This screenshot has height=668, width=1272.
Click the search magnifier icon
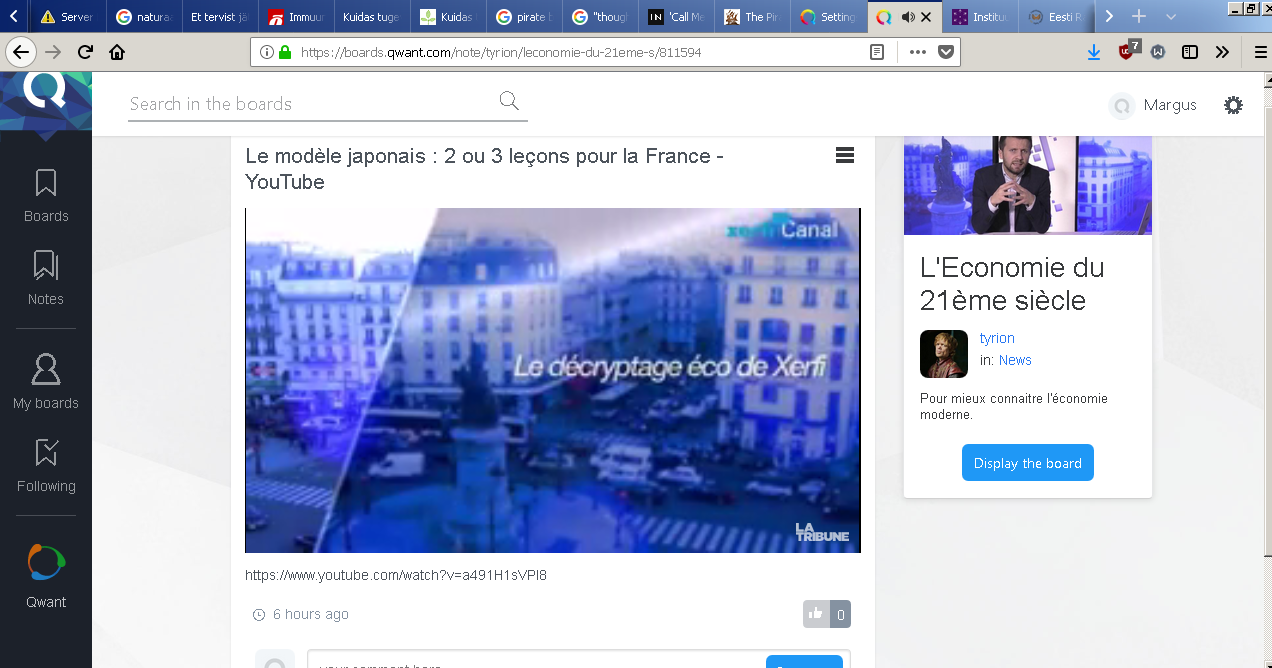[509, 100]
